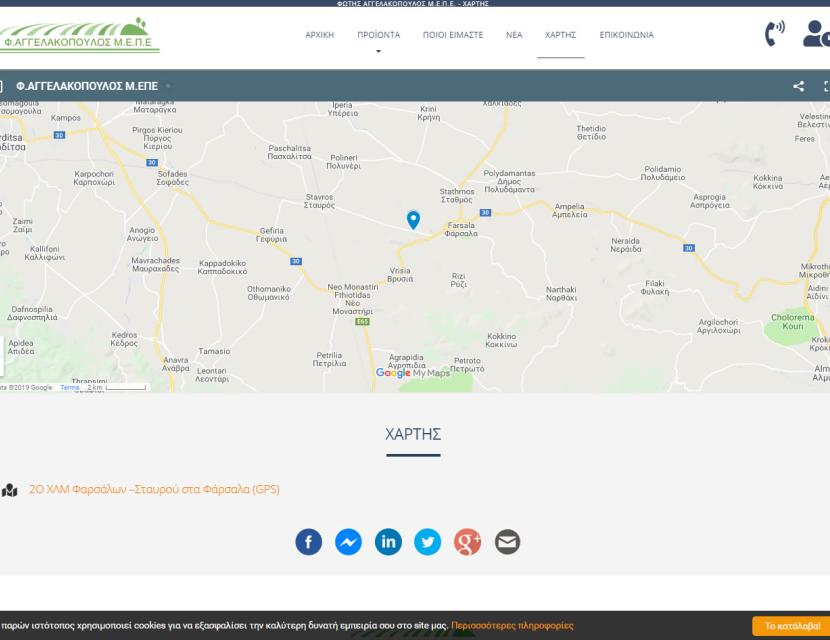Click the Φ.ΑΓΓΕΛΑΚΟΠΟΥΛΟΣ Μ.ΕΠΕ map title
Viewport: 830px width, 640px height.
tap(87, 86)
